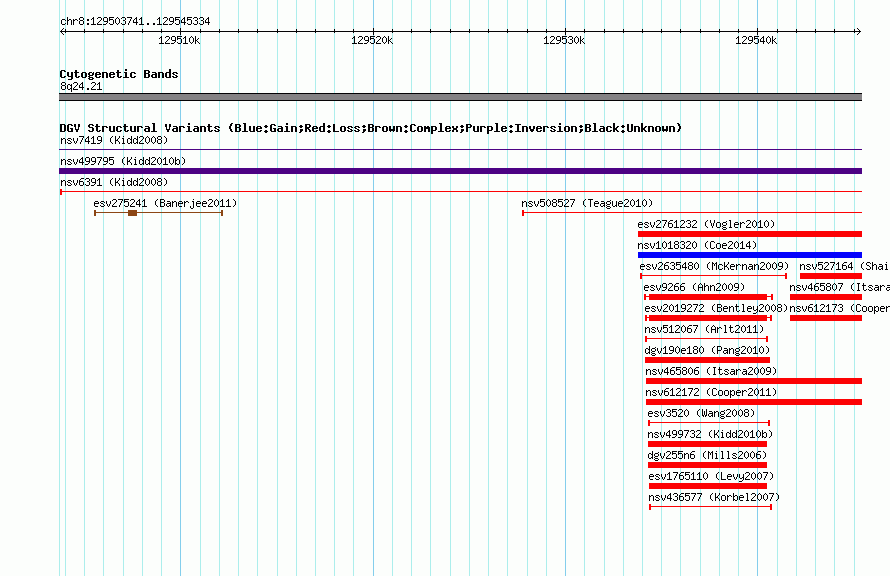Click the esv9266 (Ahn2009) label
Screen dimensions: 890x576
pos(694,287)
